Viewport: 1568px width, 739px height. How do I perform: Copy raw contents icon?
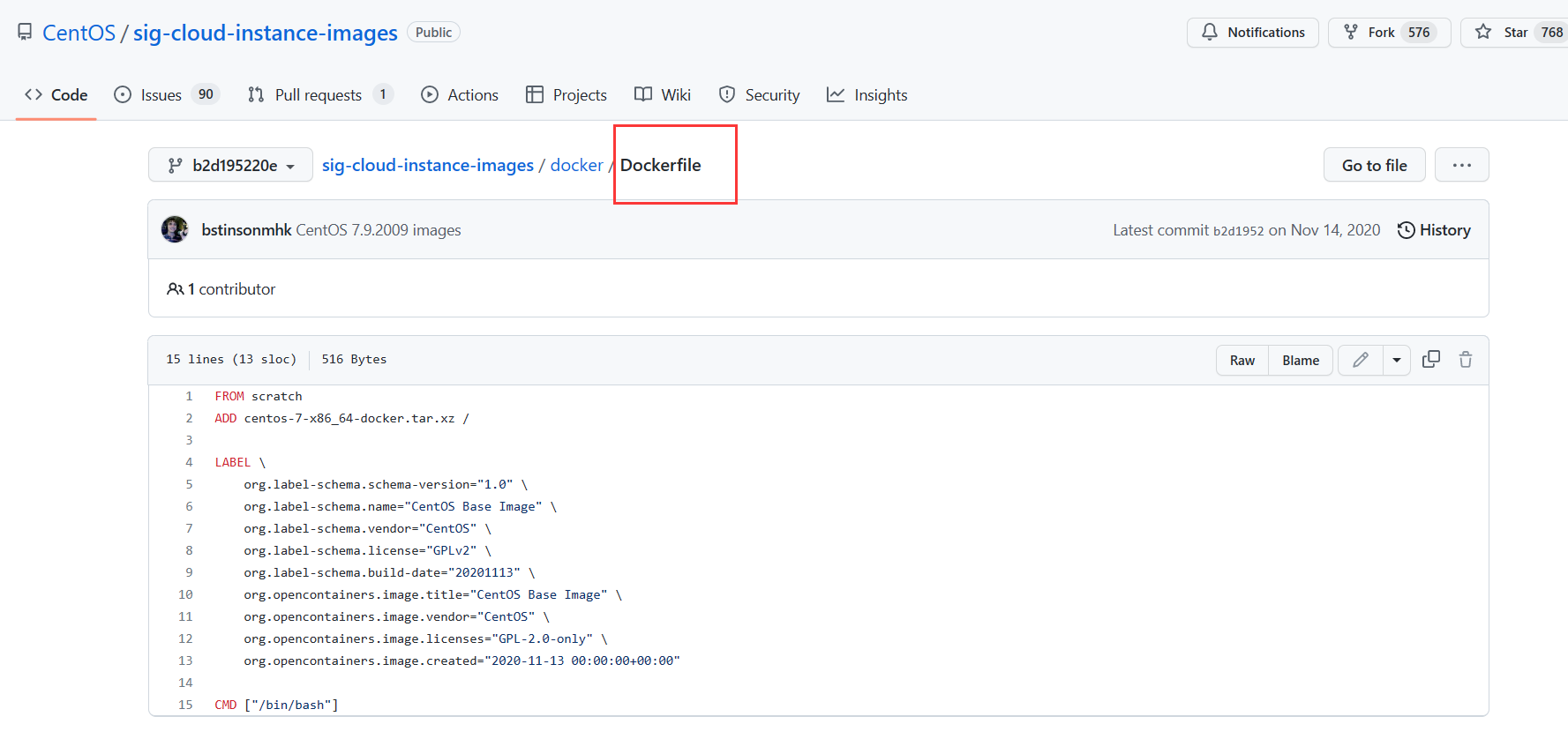tap(1431, 360)
